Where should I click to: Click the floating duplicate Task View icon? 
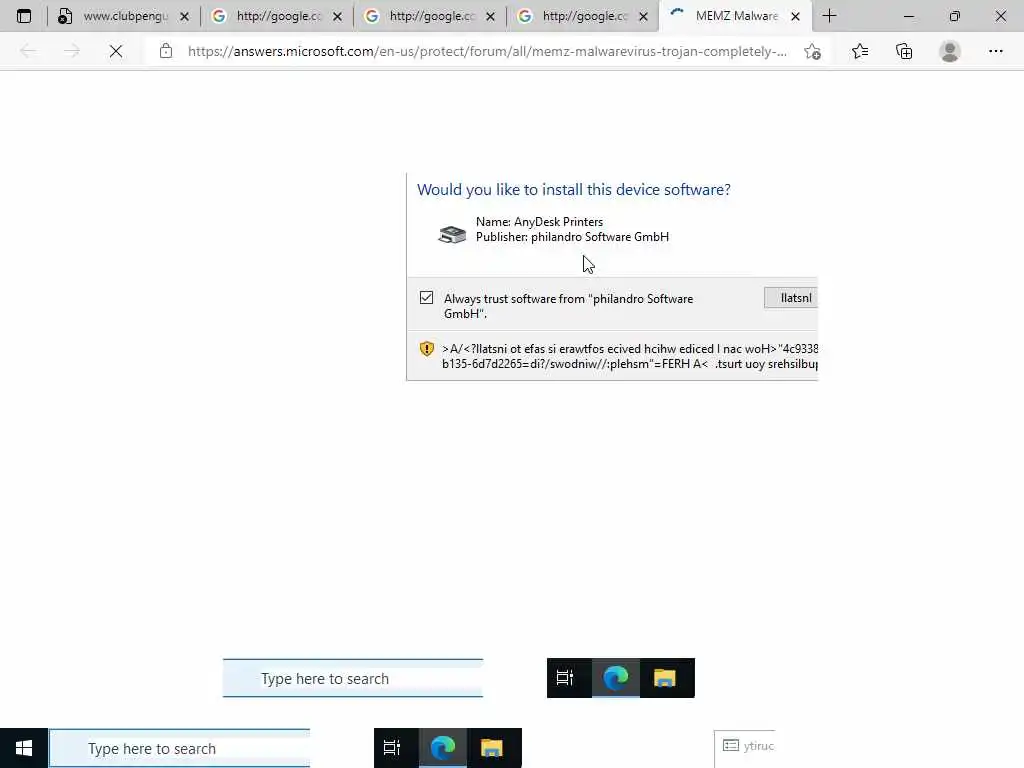565,678
